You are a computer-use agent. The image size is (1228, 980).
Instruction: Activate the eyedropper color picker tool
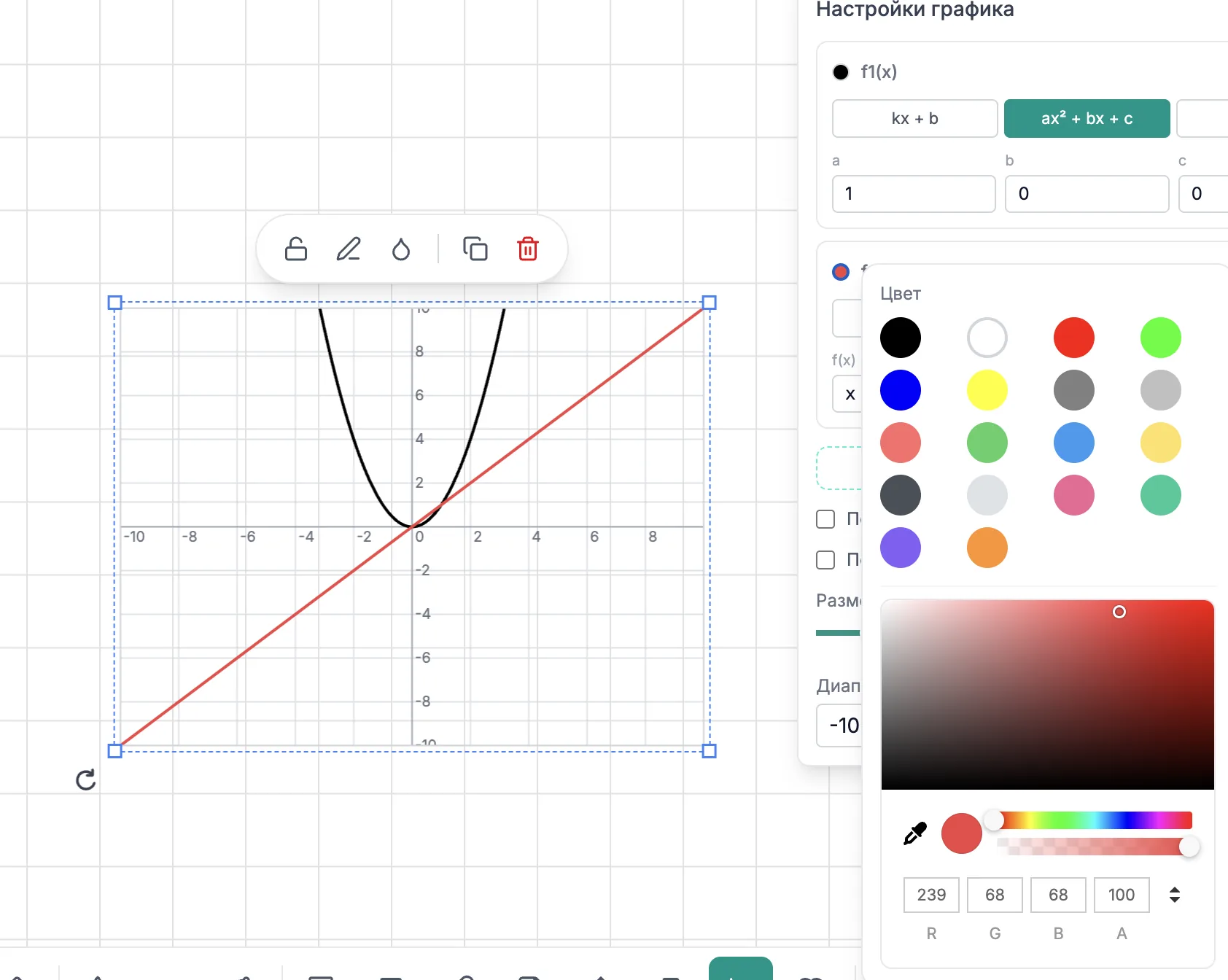[x=914, y=833]
